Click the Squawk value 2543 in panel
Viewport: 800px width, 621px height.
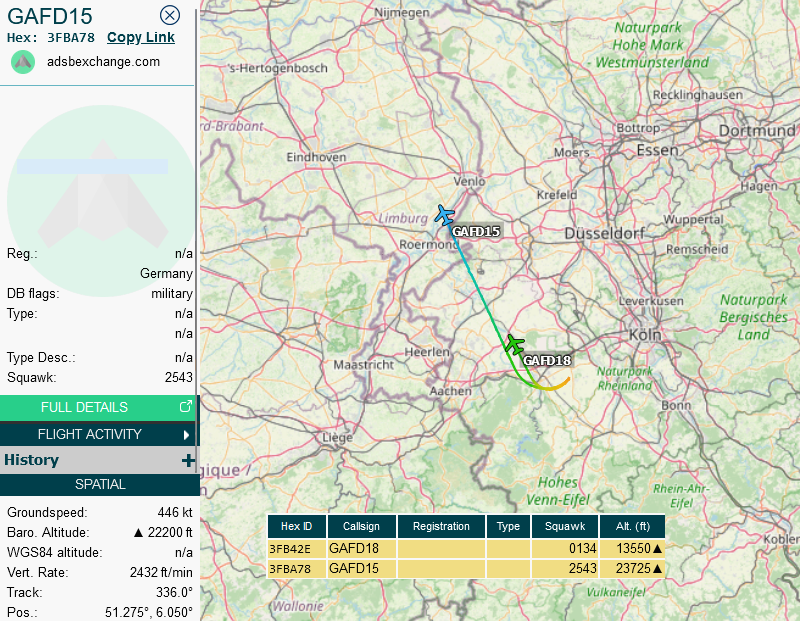click(x=179, y=377)
